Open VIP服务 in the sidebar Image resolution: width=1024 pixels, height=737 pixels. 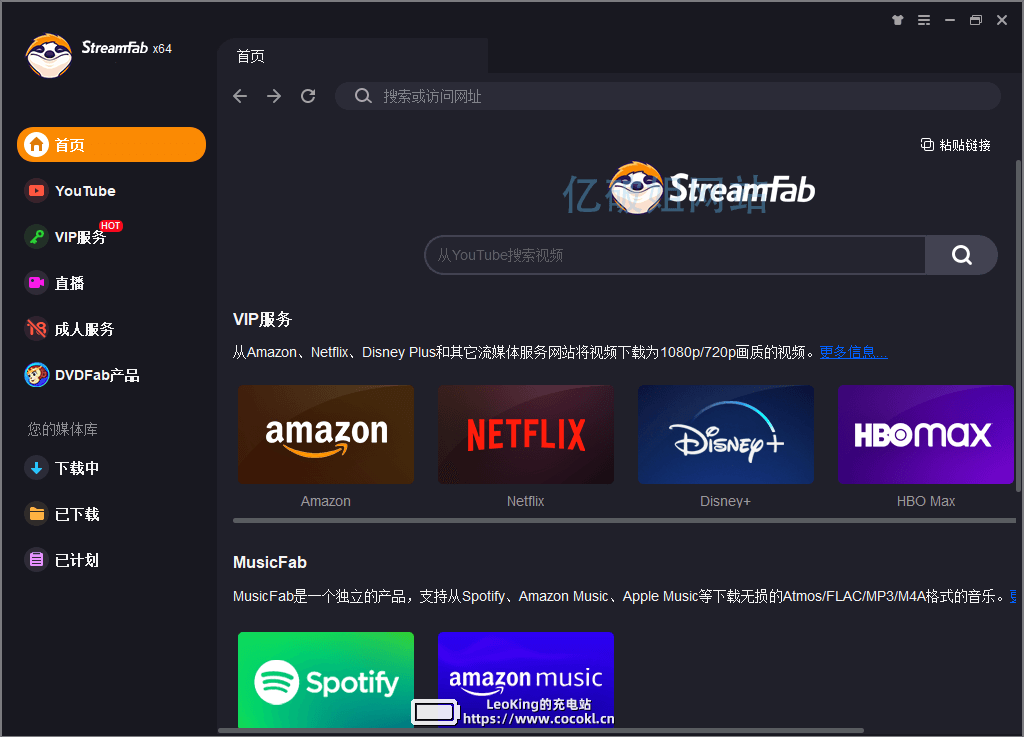71,236
